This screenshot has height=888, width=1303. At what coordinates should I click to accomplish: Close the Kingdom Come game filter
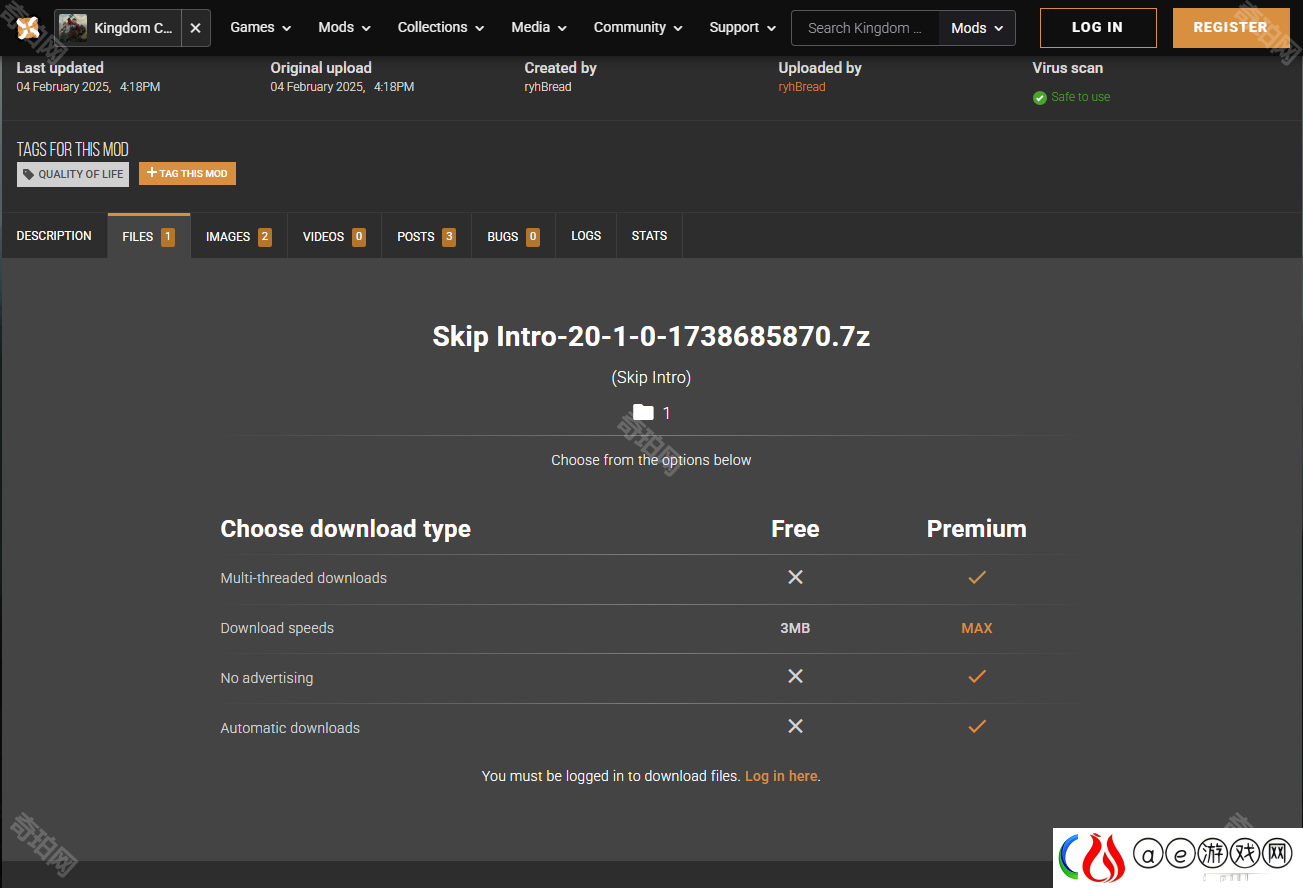click(195, 28)
